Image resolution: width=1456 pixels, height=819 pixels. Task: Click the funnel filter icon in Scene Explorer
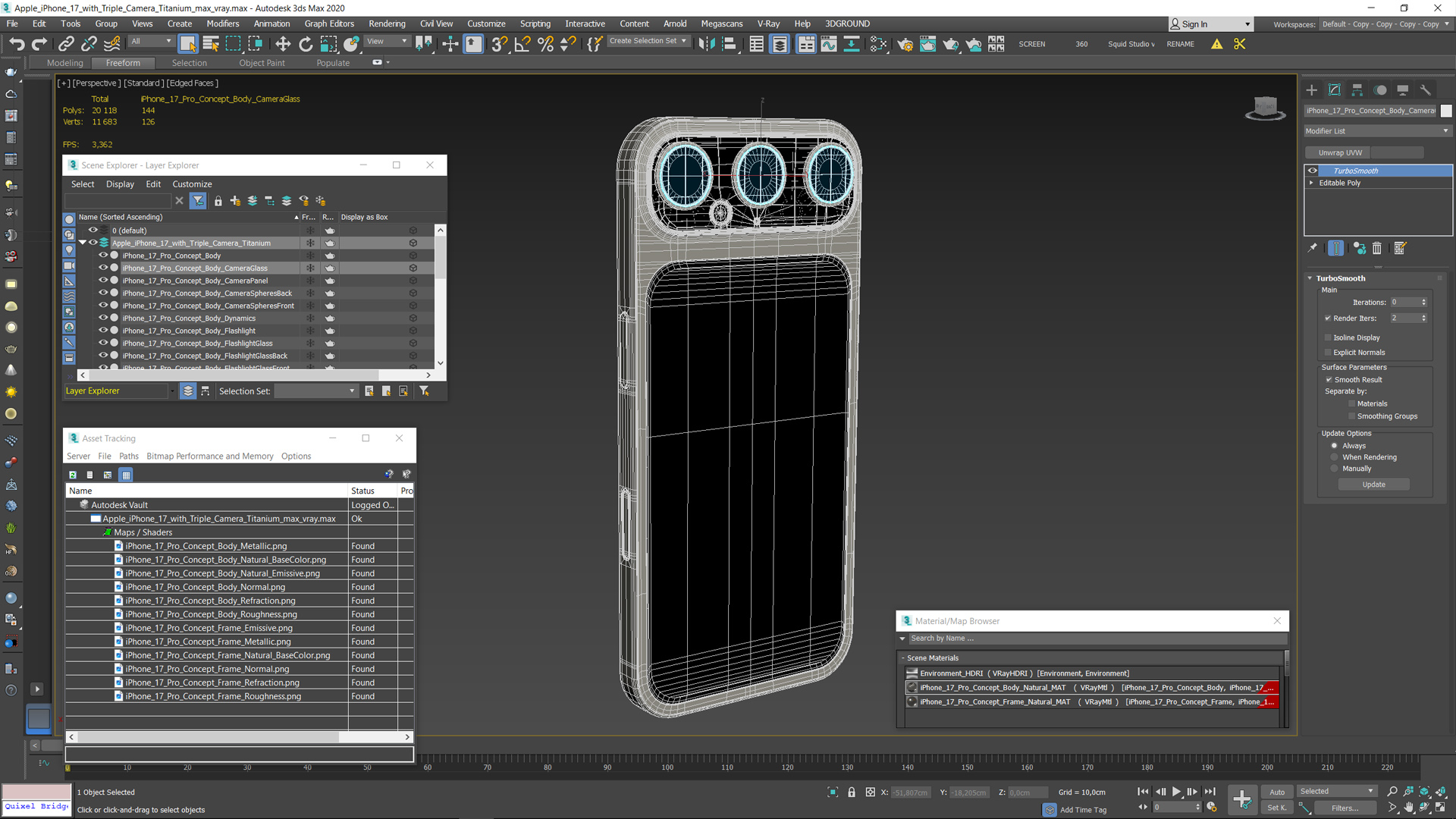tap(198, 201)
